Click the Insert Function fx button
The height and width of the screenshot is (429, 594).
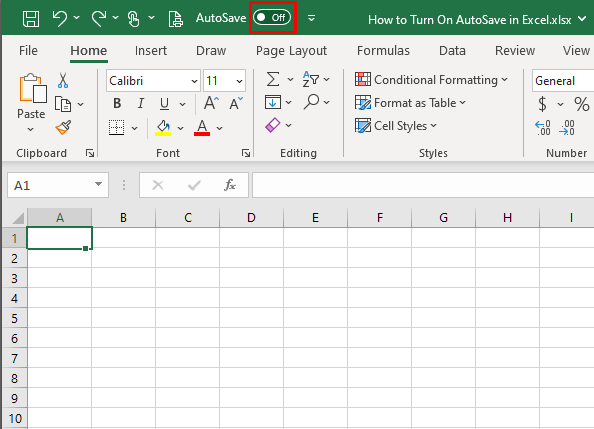point(230,185)
